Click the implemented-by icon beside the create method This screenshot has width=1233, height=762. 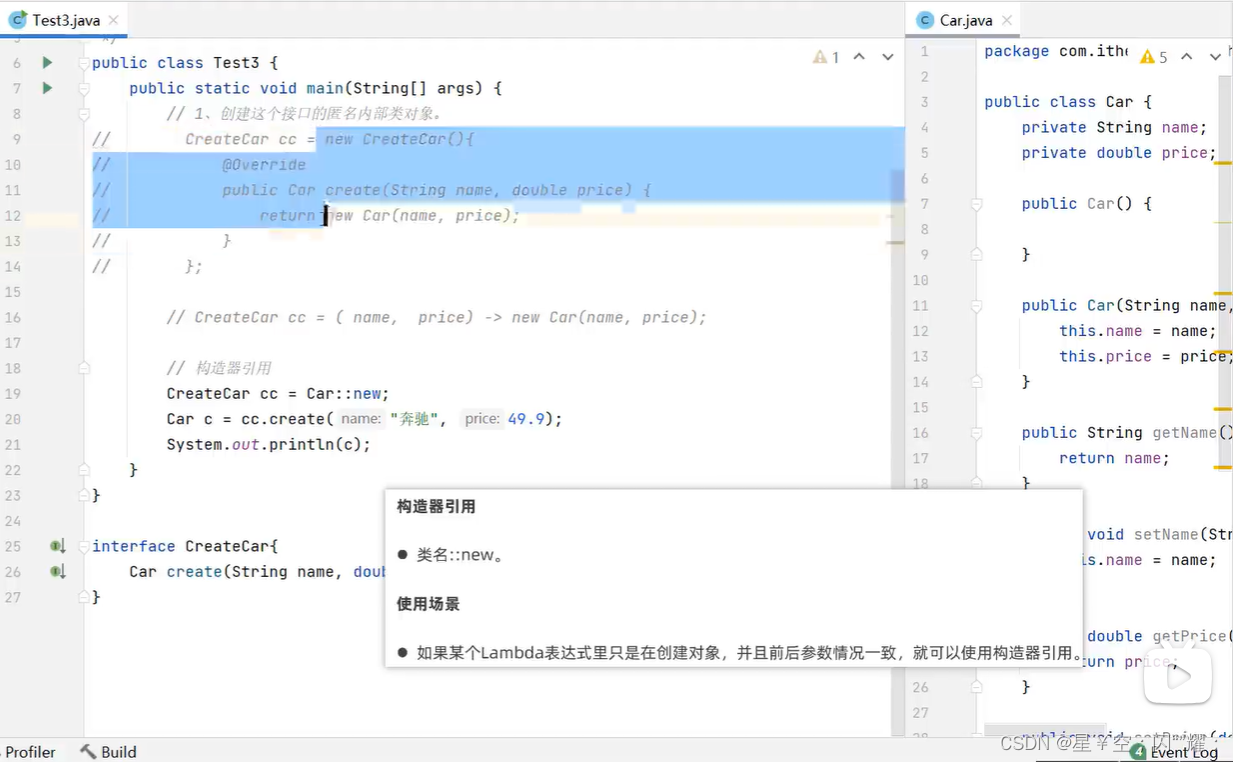[x=57, y=571]
